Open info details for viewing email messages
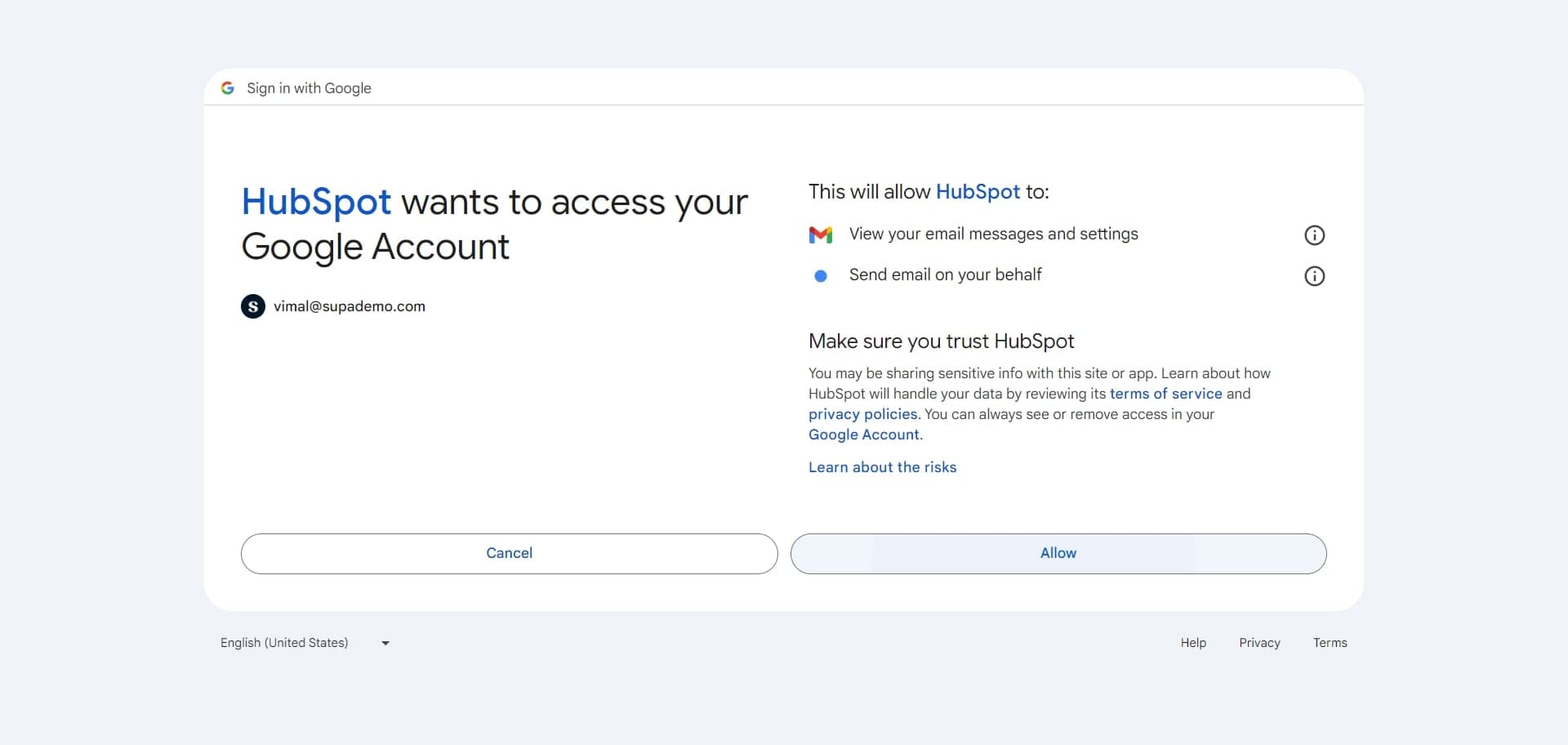 point(1314,234)
